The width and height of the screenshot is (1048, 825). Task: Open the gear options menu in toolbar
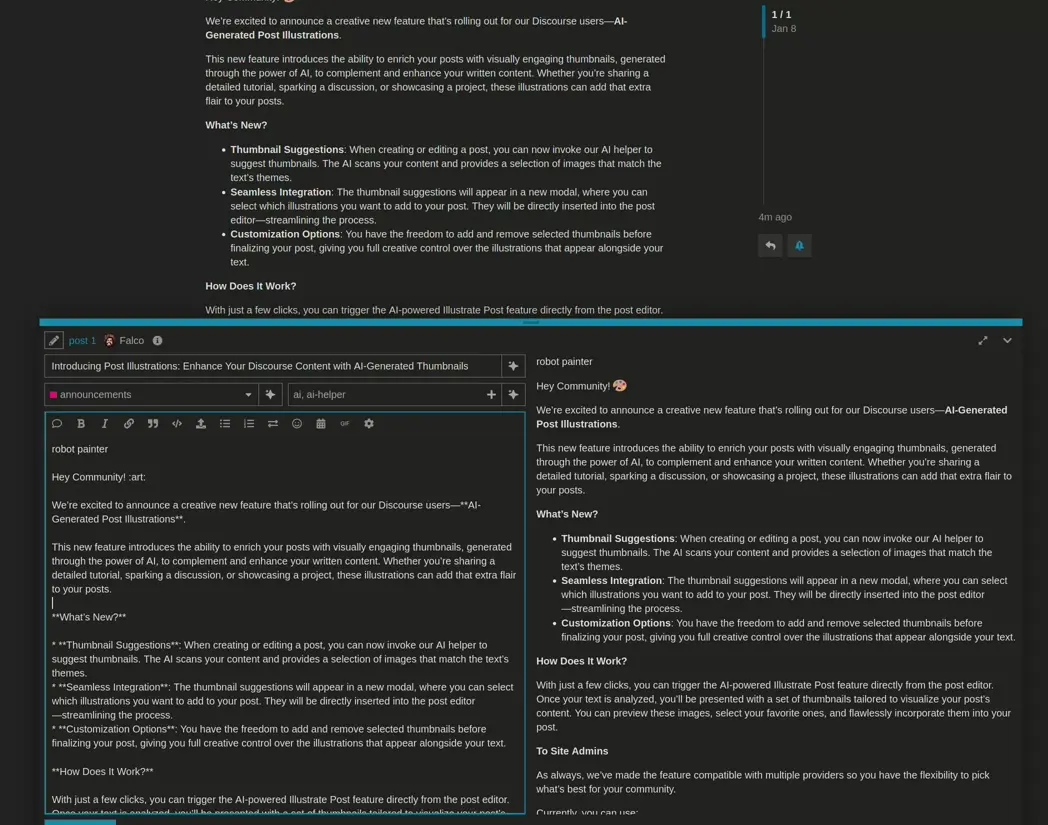369,423
